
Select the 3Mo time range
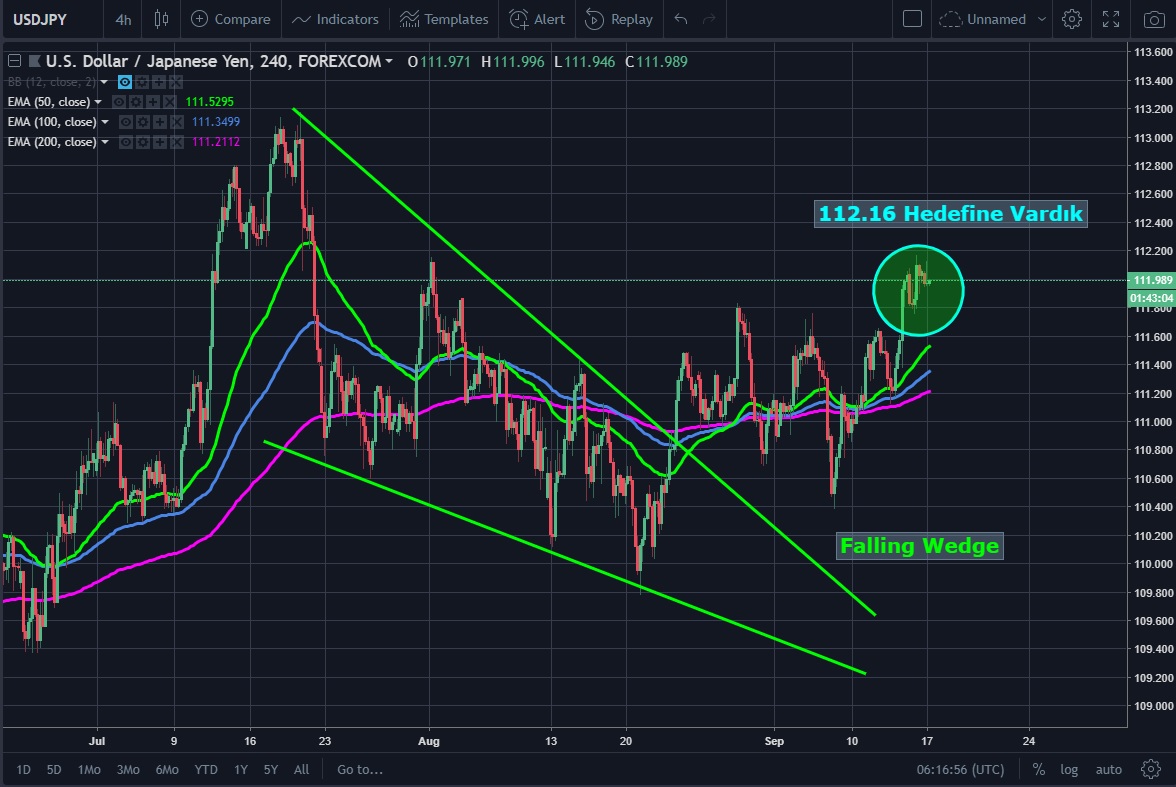point(127,769)
